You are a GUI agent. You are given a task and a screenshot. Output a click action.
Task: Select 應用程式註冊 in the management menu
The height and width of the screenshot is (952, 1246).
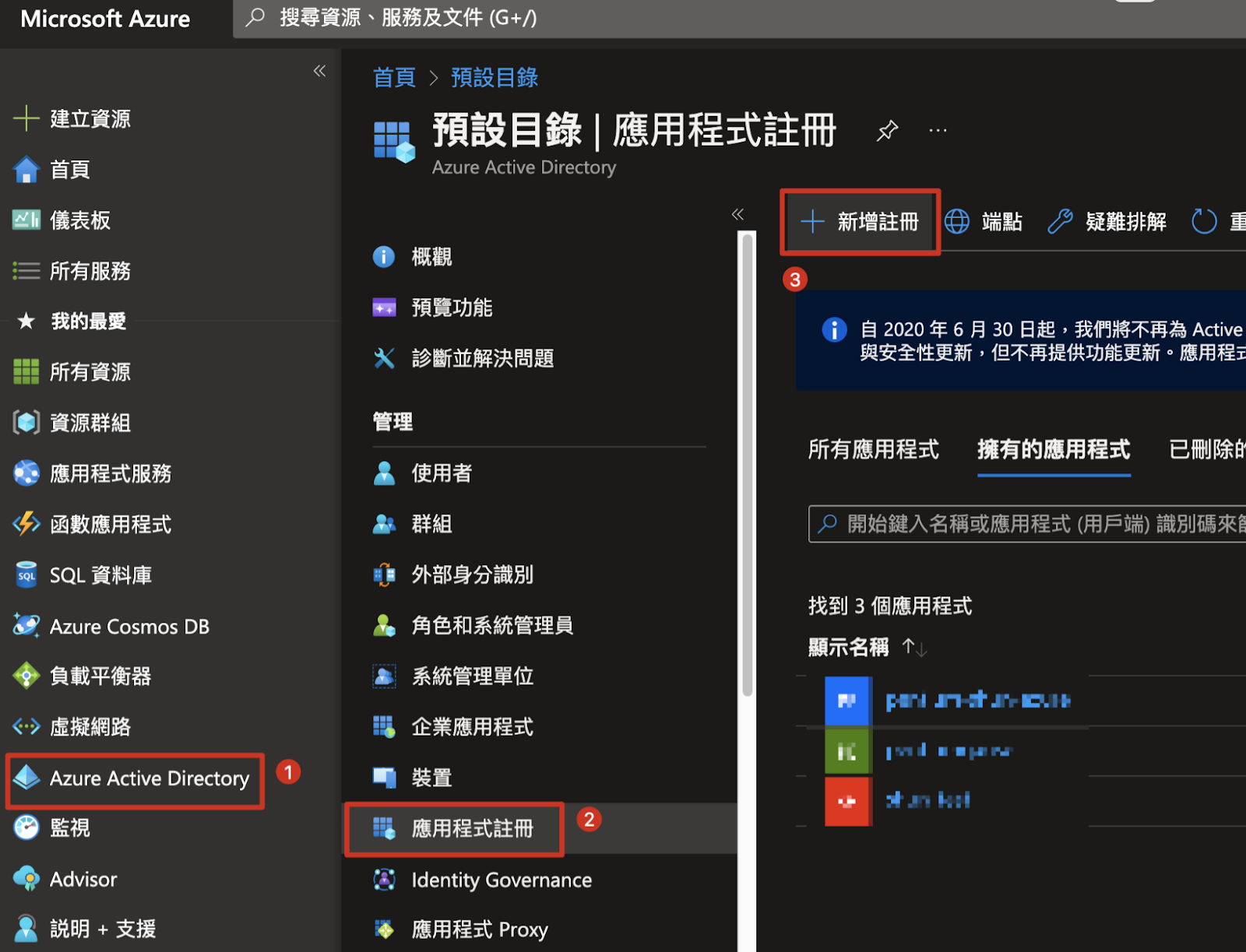[471, 829]
